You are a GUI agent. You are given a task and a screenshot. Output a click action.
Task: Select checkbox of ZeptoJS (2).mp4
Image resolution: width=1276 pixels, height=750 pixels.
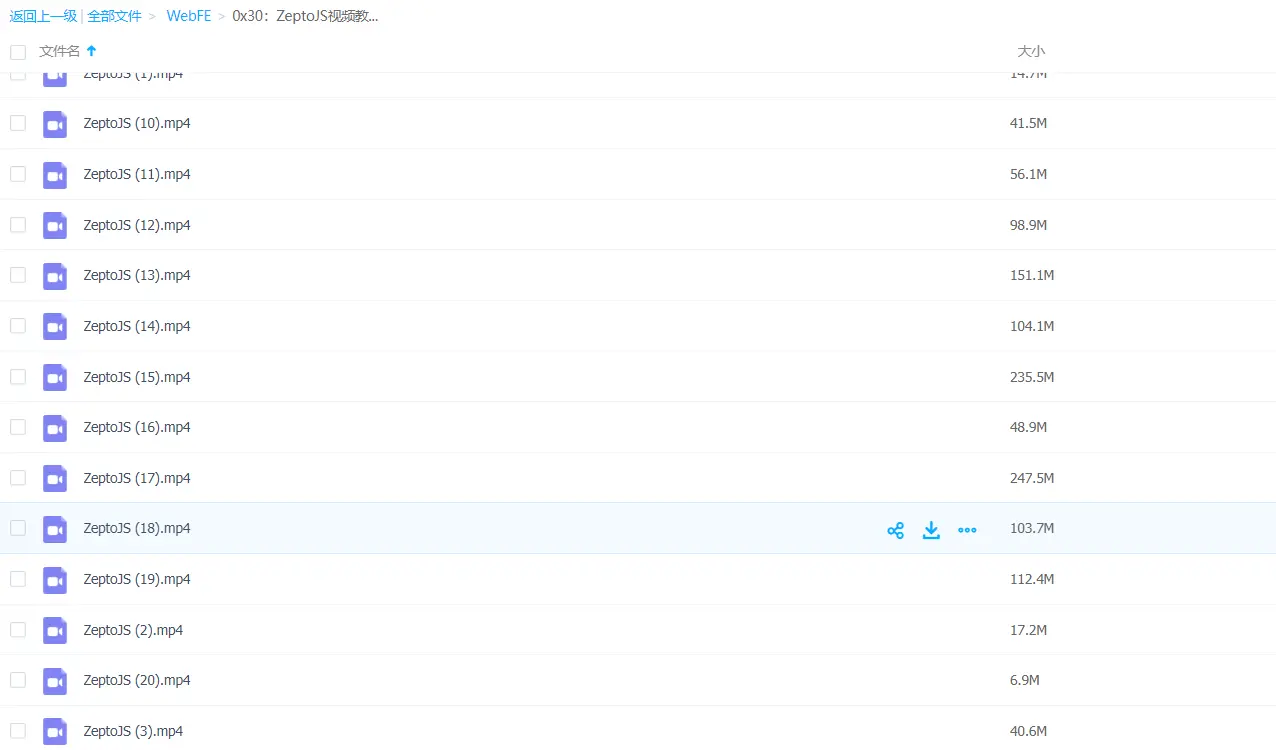[x=18, y=630]
